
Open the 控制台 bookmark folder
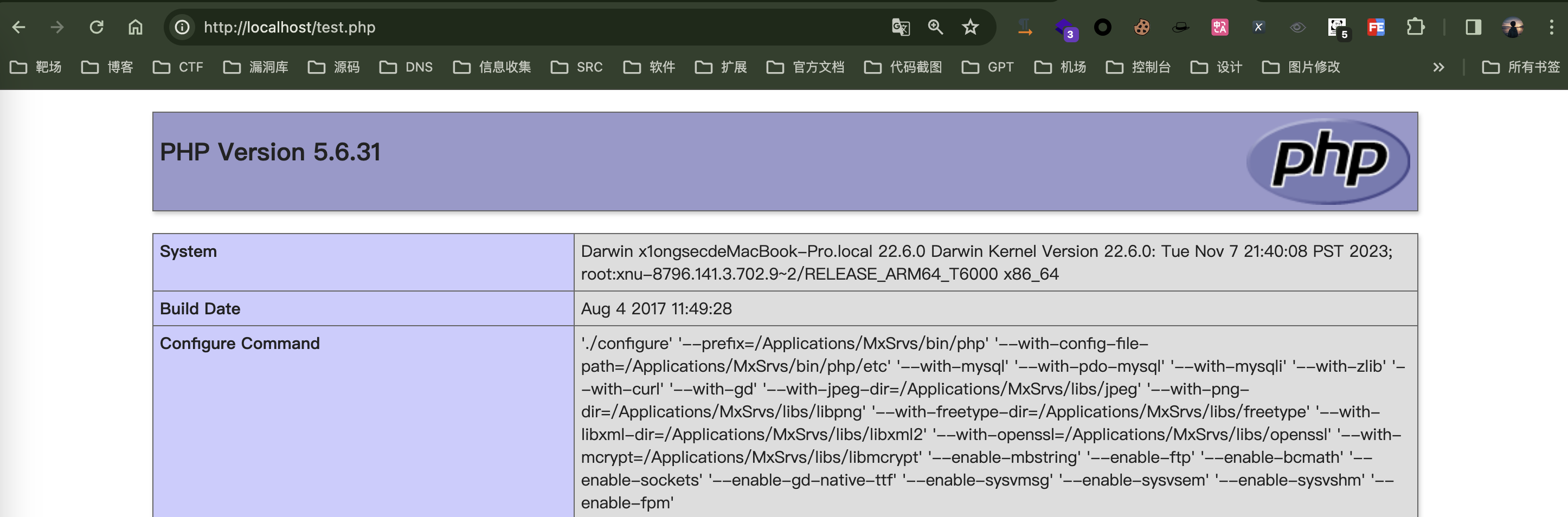(1138, 67)
